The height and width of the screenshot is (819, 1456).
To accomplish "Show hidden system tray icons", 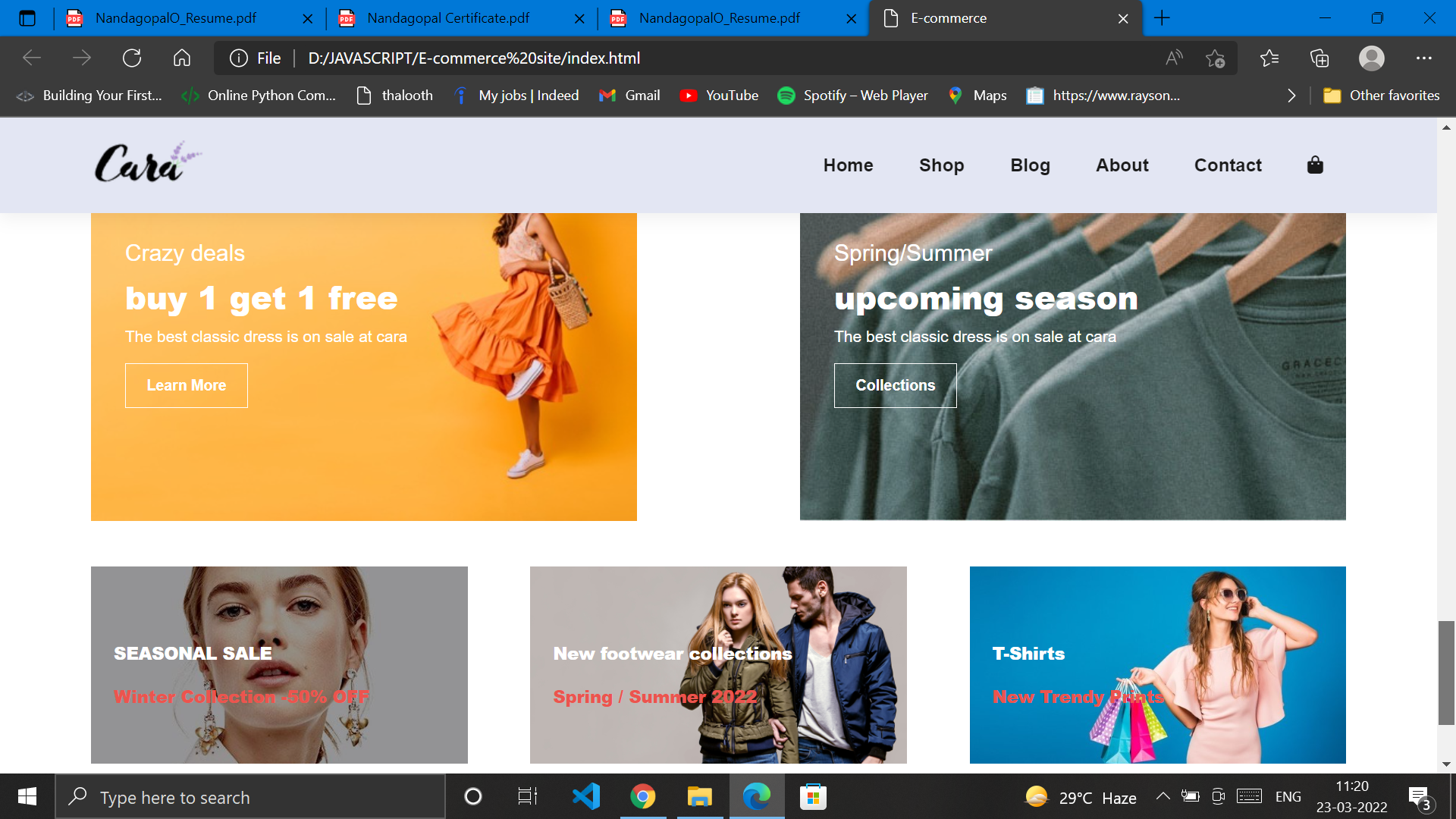I will (x=1163, y=796).
